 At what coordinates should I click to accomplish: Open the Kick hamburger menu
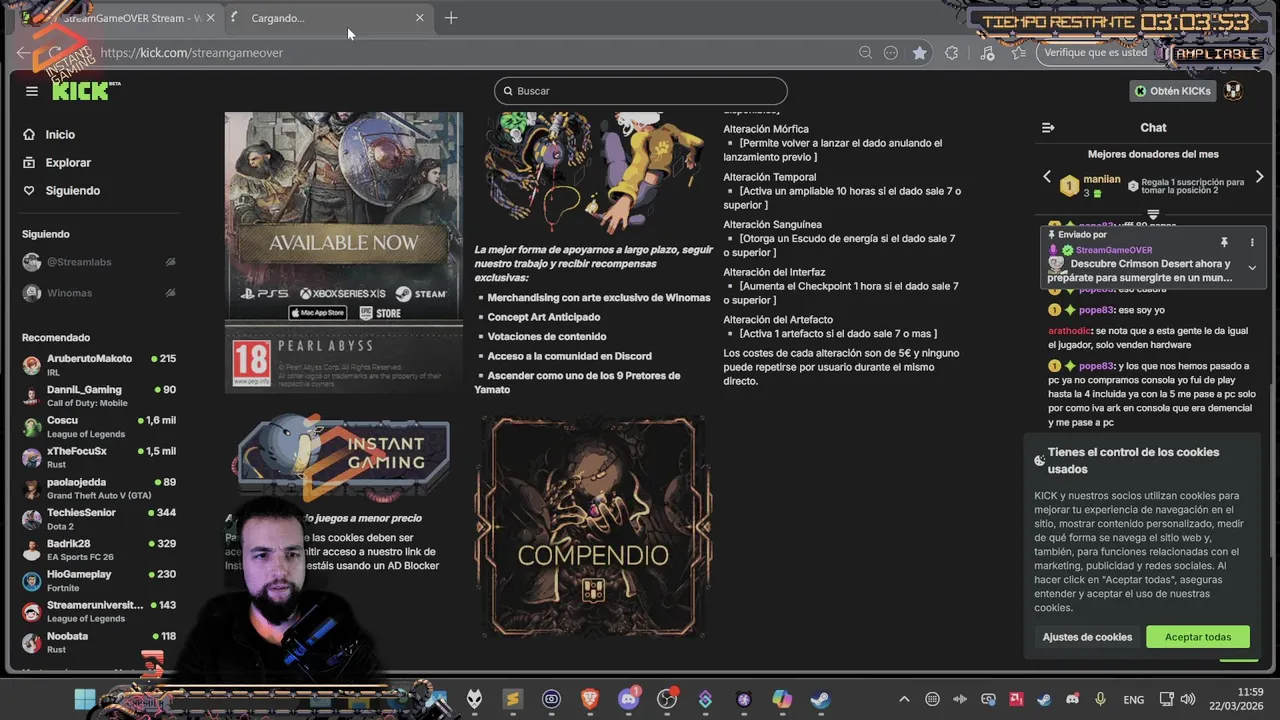tap(32, 91)
